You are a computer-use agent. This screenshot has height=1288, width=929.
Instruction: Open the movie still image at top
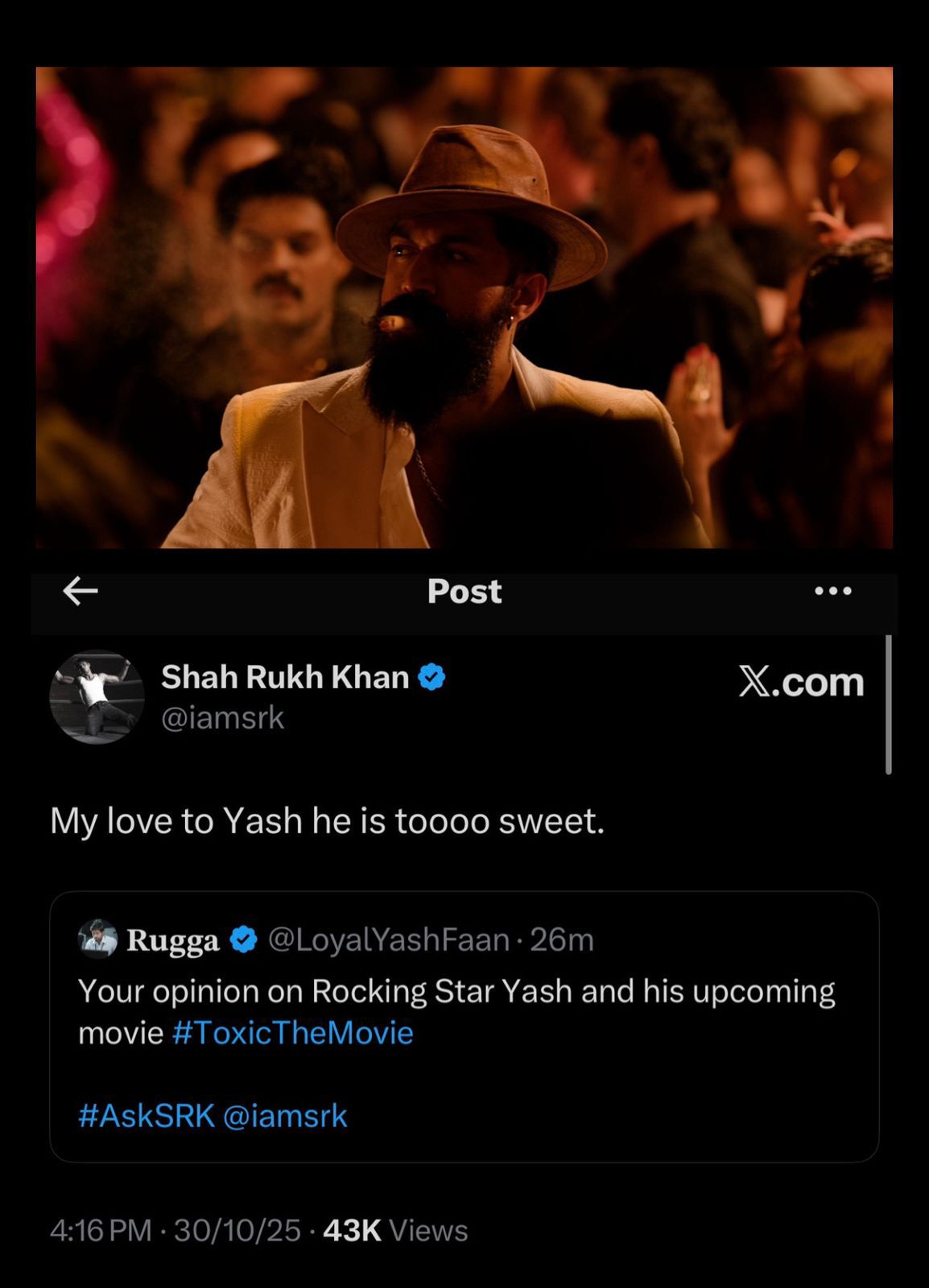(464, 308)
